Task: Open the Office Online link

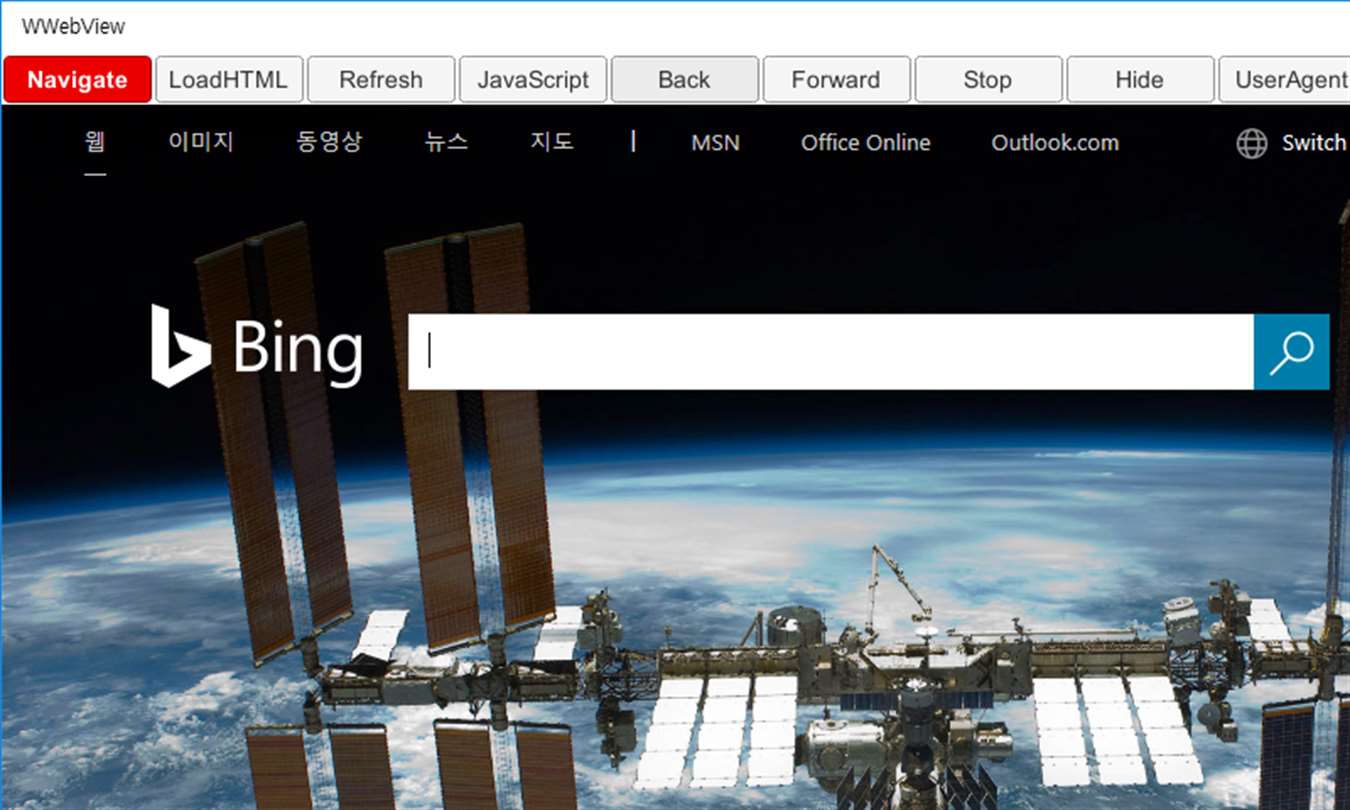Action: [866, 143]
